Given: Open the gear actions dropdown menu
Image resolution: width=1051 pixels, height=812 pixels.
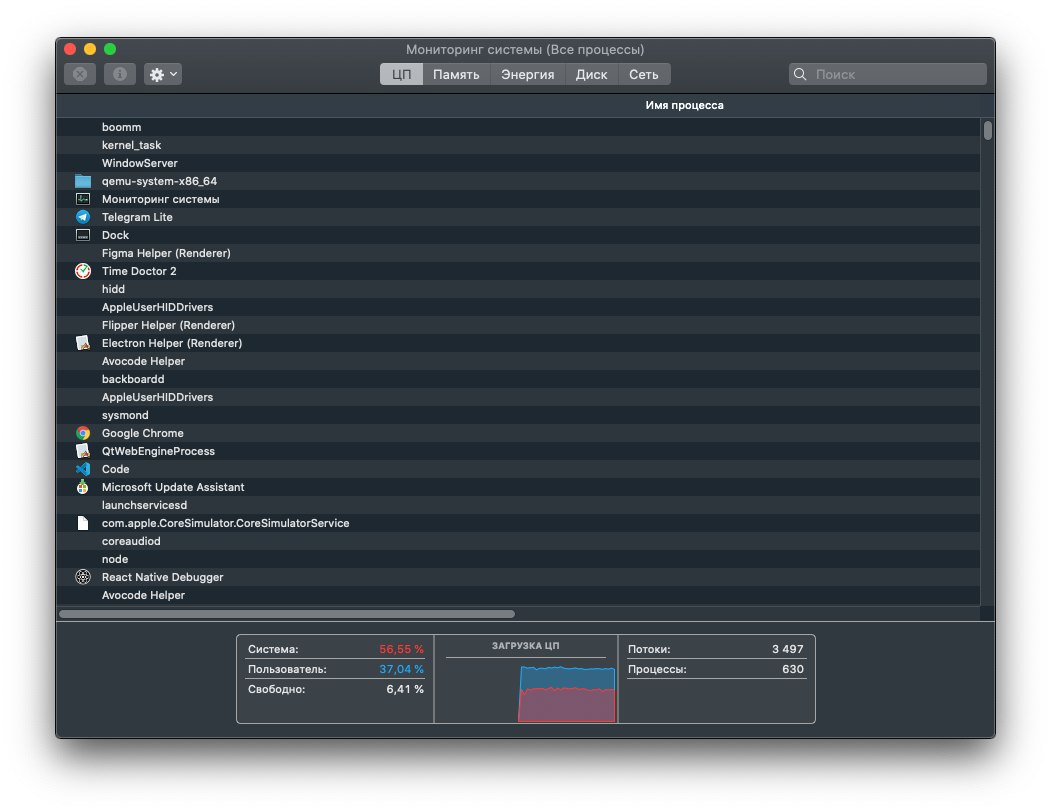Looking at the screenshot, I should (x=163, y=74).
